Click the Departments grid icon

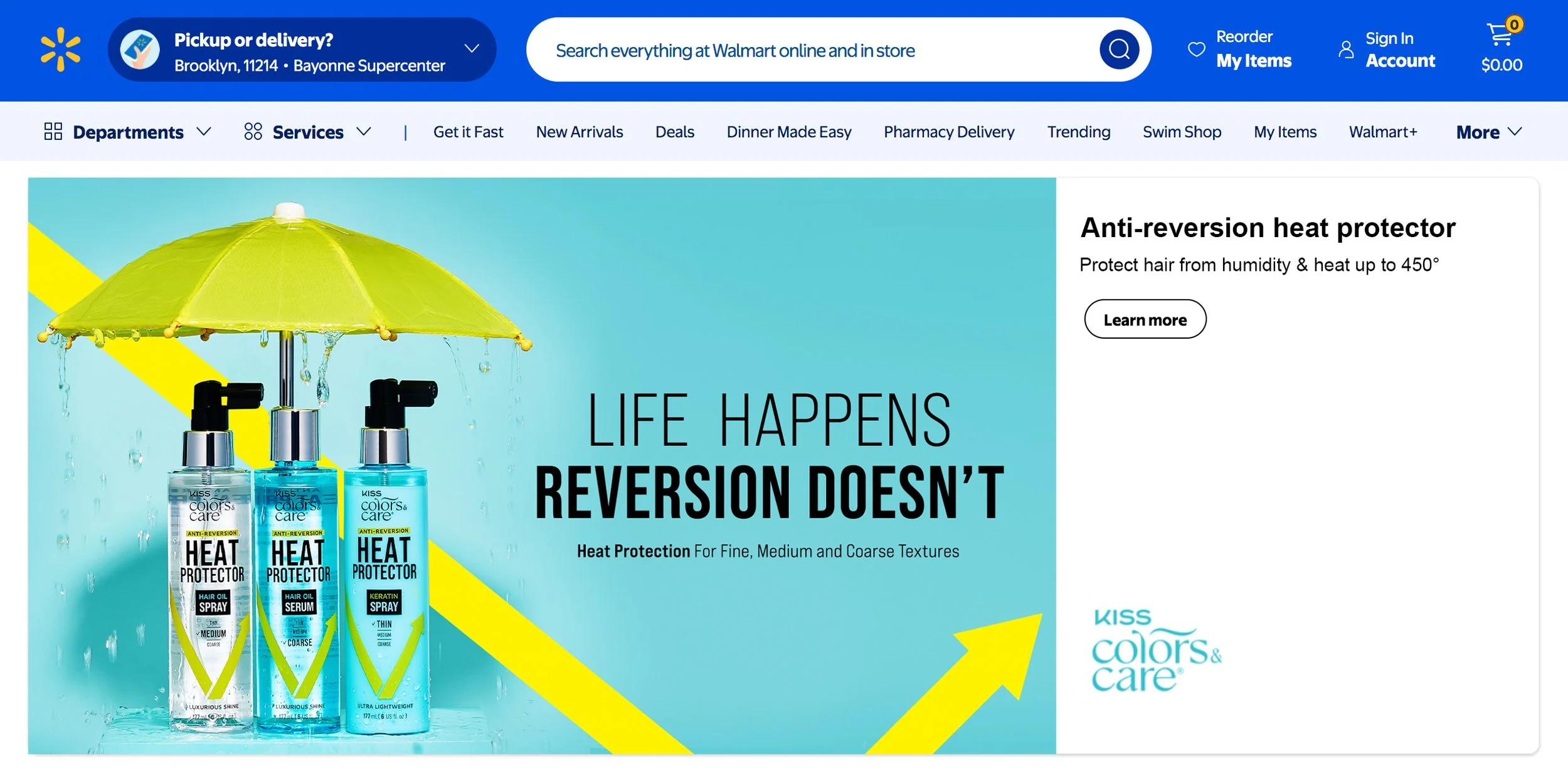tap(53, 131)
